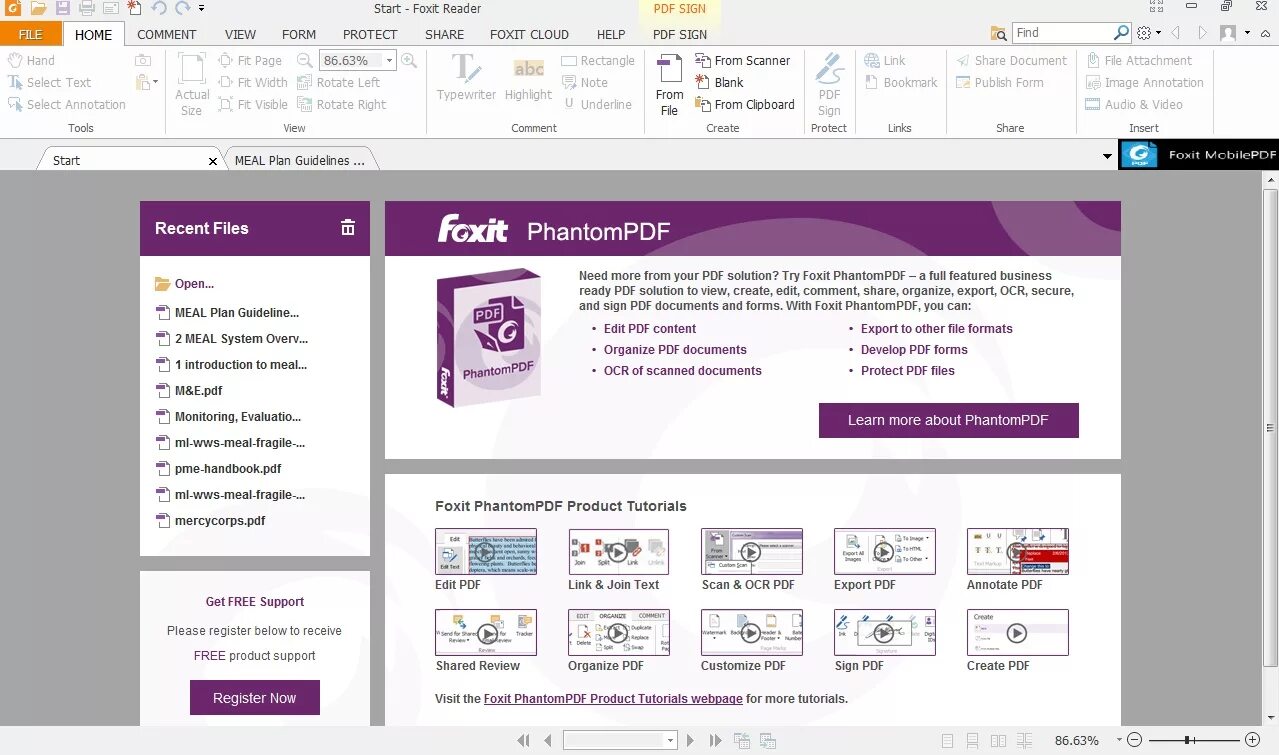
Task: Choose the Select Text tool
Action: [x=49, y=82]
